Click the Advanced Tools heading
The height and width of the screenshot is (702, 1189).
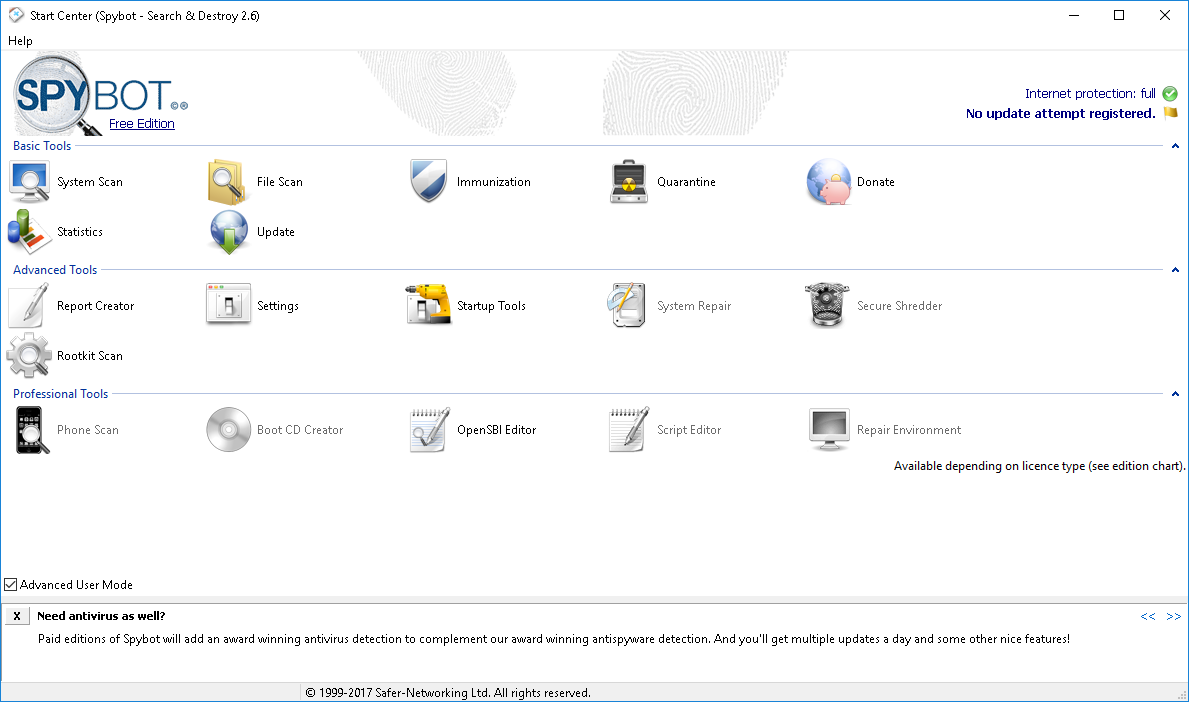(x=55, y=270)
